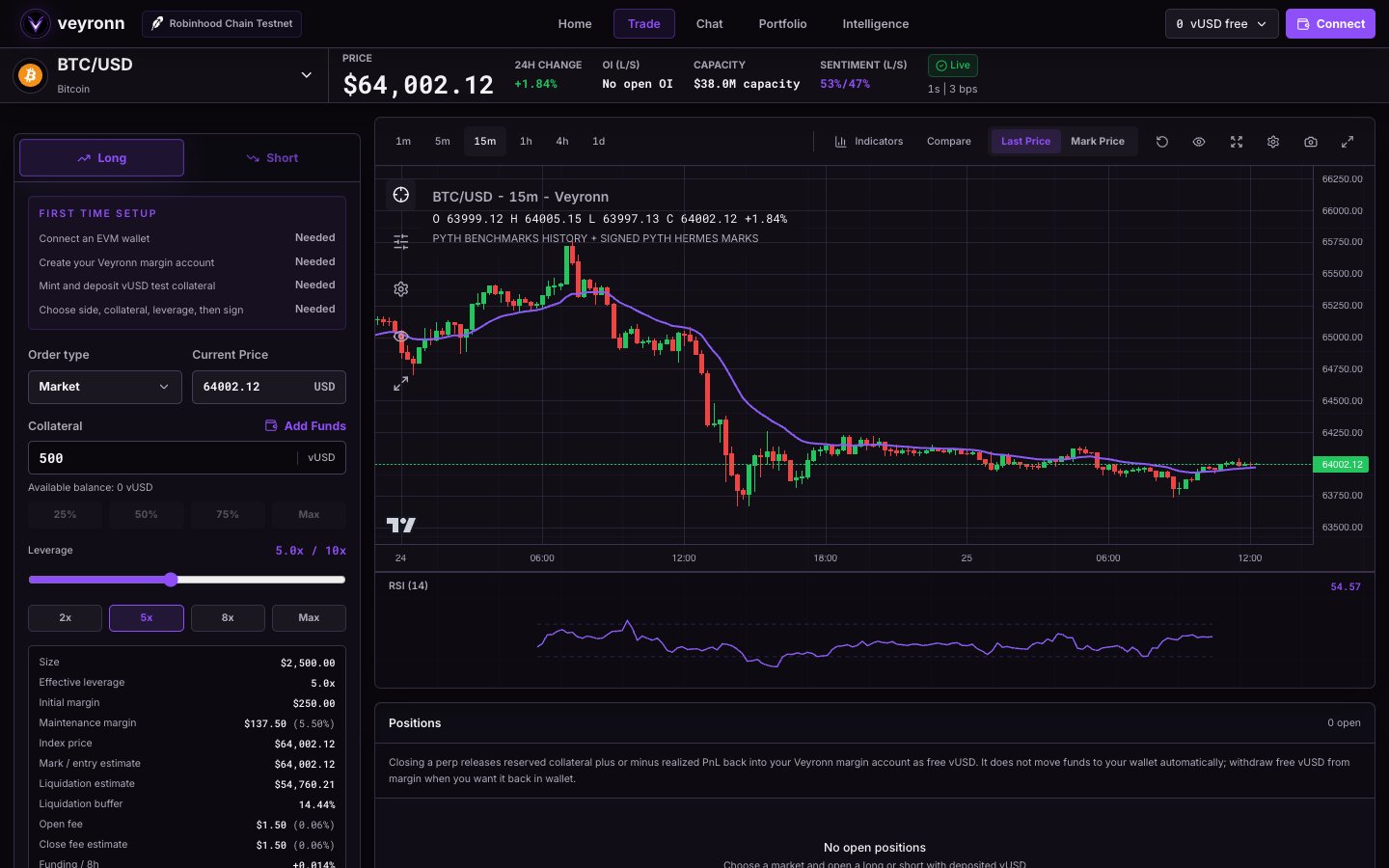1389x868 pixels.
Task: Open the Intelligence page
Action: [876, 24]
